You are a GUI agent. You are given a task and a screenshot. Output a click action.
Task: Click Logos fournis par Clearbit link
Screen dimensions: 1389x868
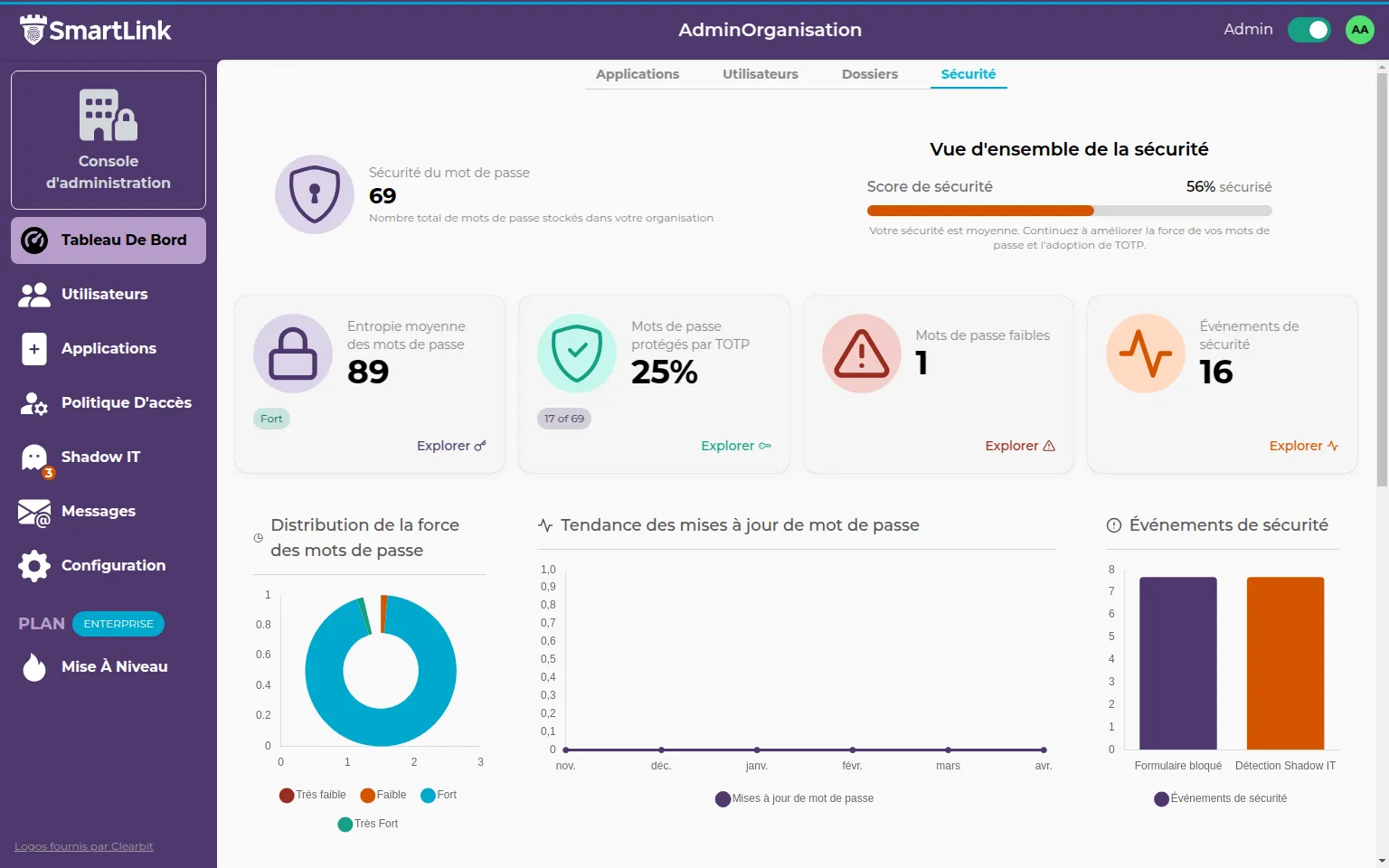84,847
